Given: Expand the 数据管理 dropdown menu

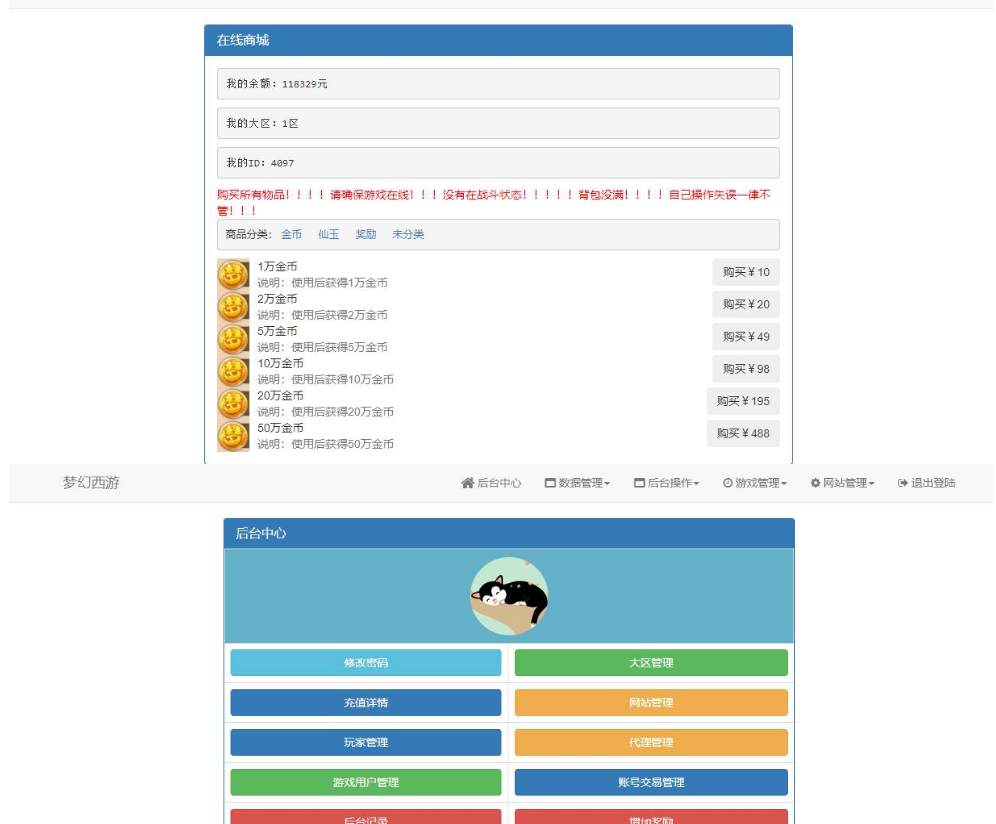Looking at the screenshot, I should coord(577,483).
